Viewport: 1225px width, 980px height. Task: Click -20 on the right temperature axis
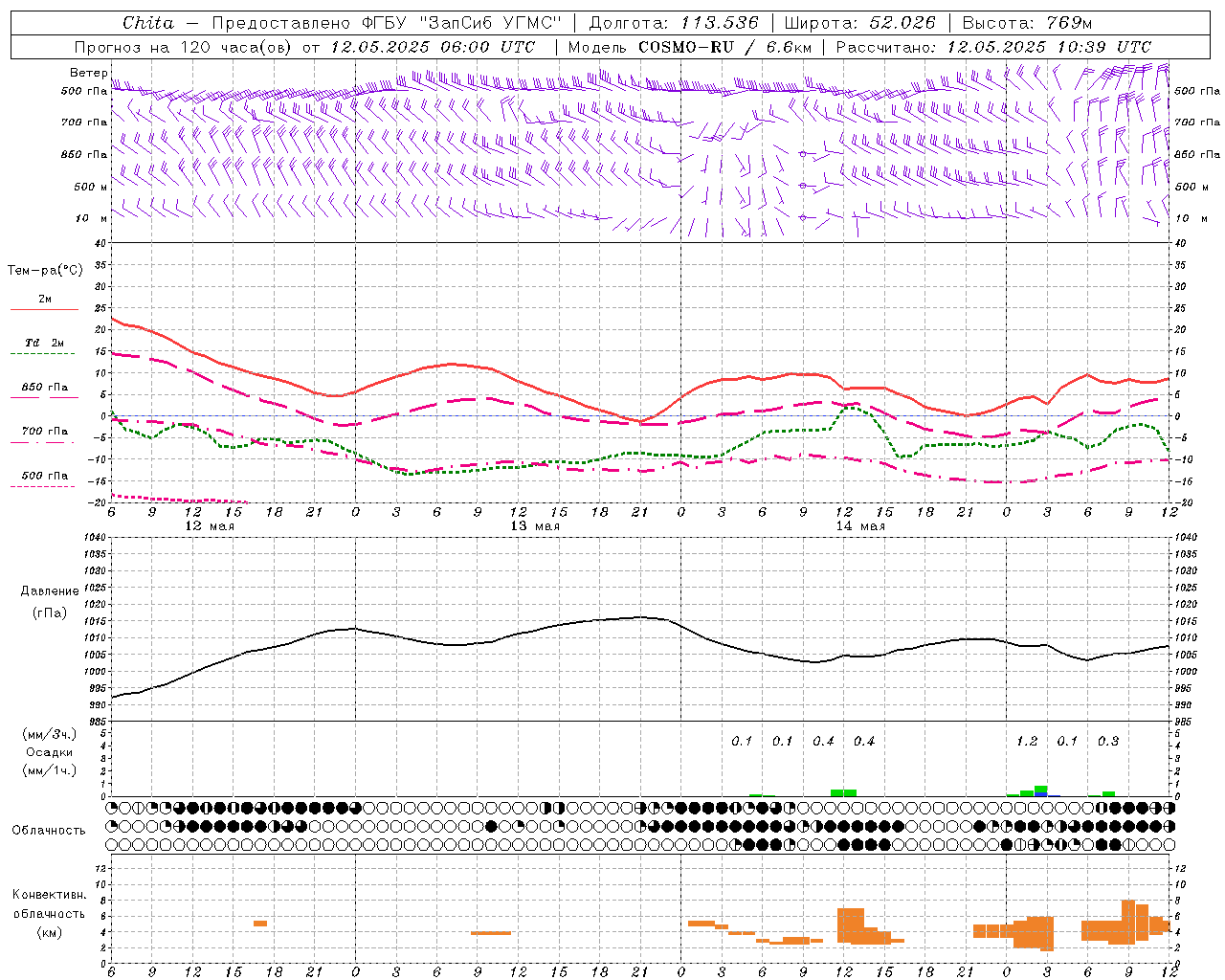pos(1182,502)
